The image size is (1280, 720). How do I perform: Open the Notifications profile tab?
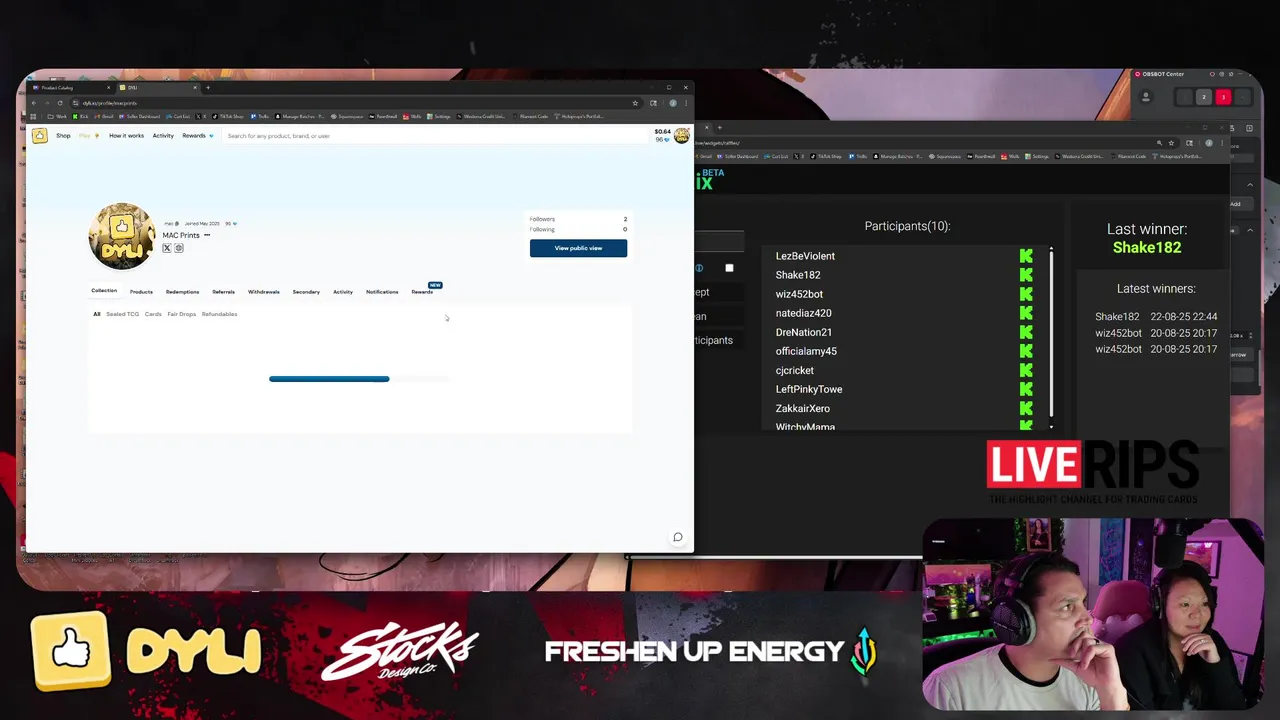coord(382,292)
